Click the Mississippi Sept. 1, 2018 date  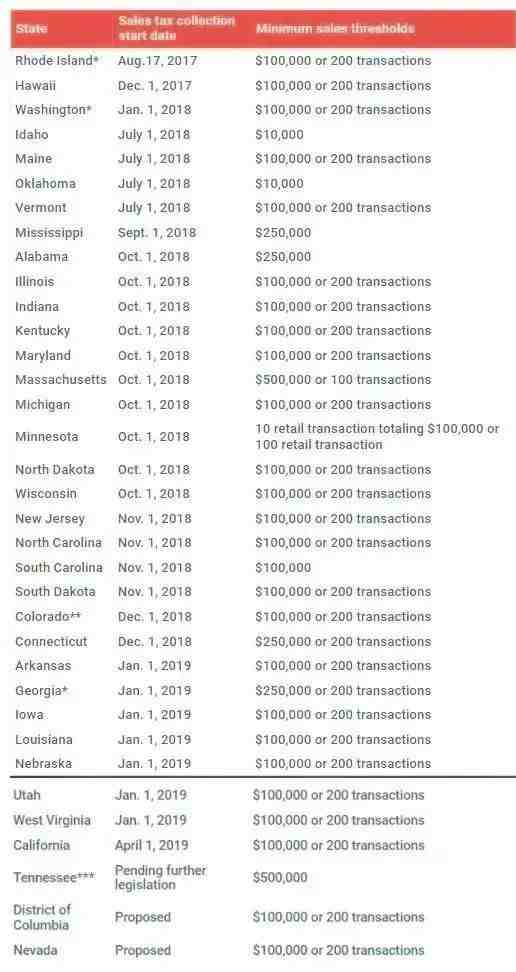[157, 233]
